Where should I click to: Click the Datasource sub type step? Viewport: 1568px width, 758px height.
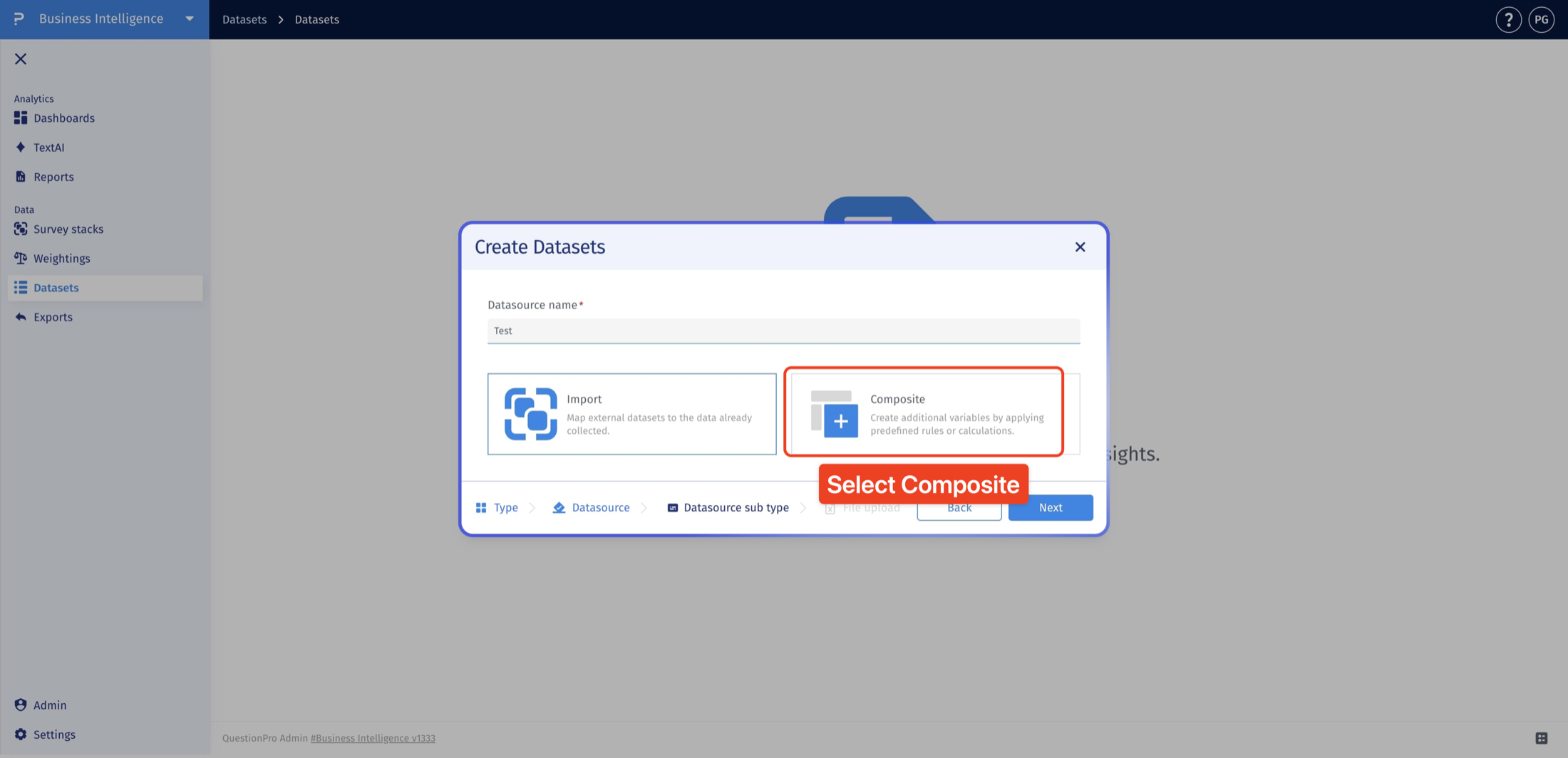coord(728,507)
